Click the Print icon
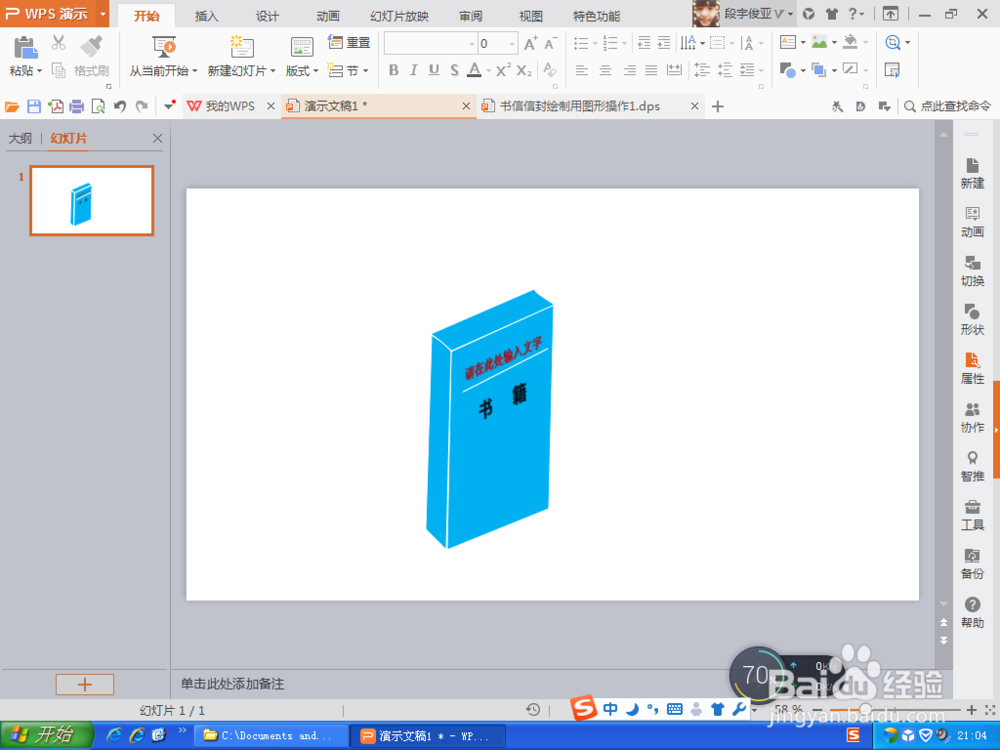Viewport: 1000px width, 750px height. [77, 107]
